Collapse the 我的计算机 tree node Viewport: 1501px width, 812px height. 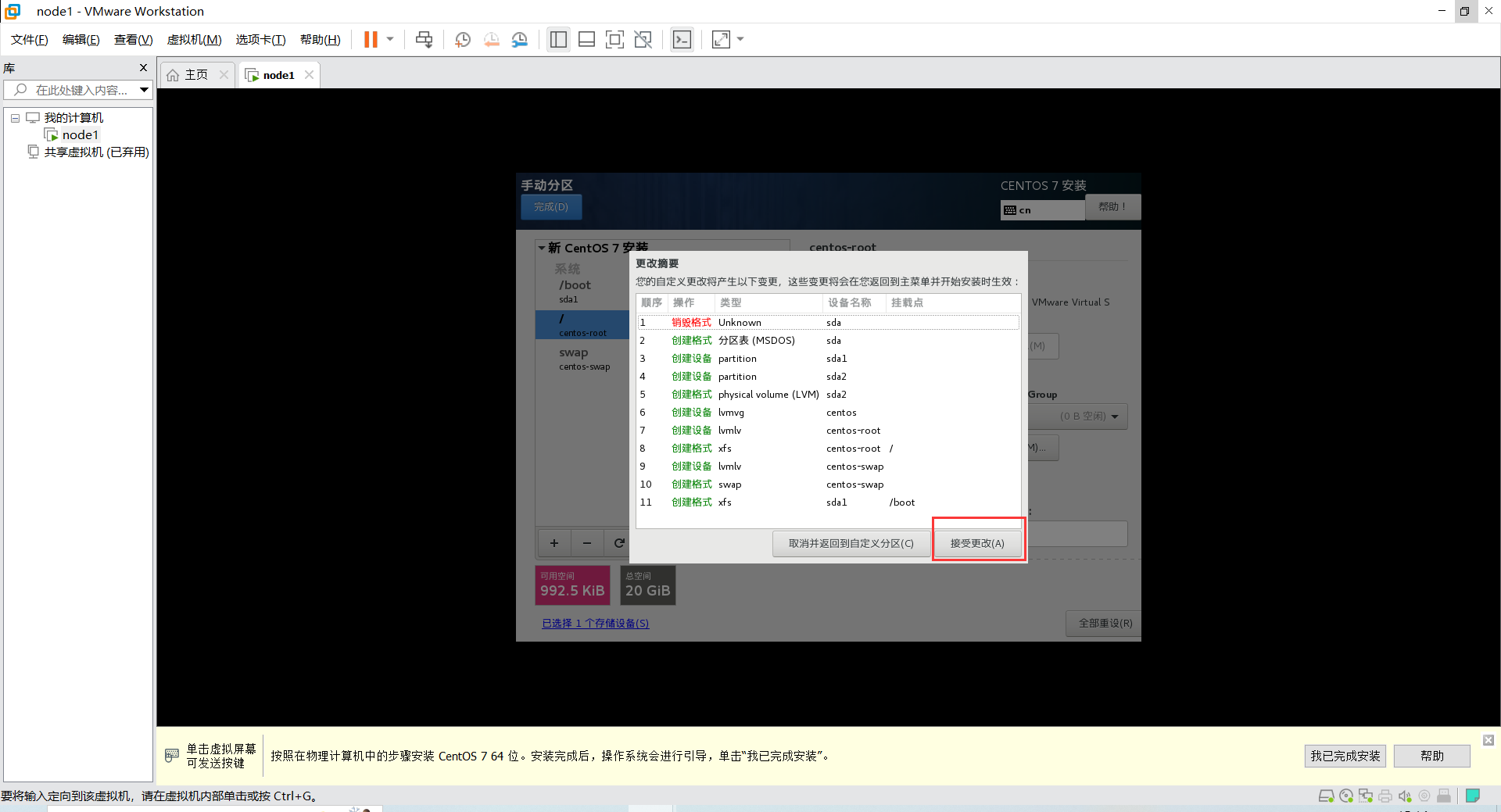15,118
